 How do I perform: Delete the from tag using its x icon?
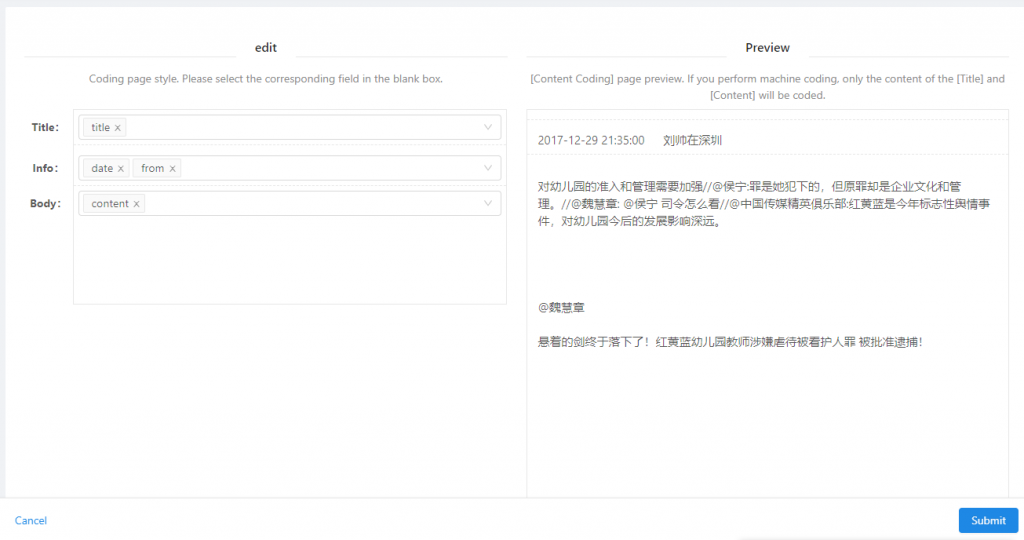point(173,169)
